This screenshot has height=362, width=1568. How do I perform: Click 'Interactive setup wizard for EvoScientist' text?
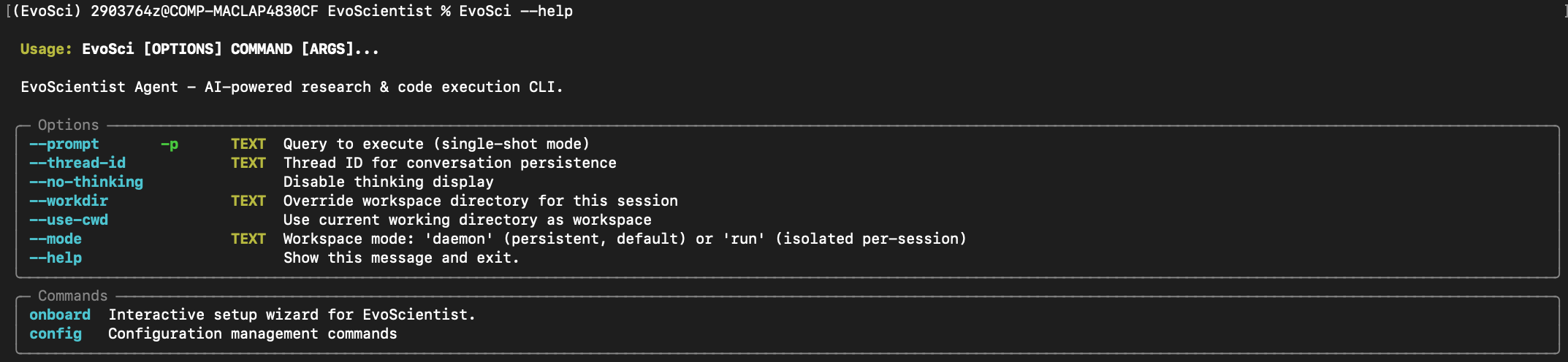coord(292,315)
